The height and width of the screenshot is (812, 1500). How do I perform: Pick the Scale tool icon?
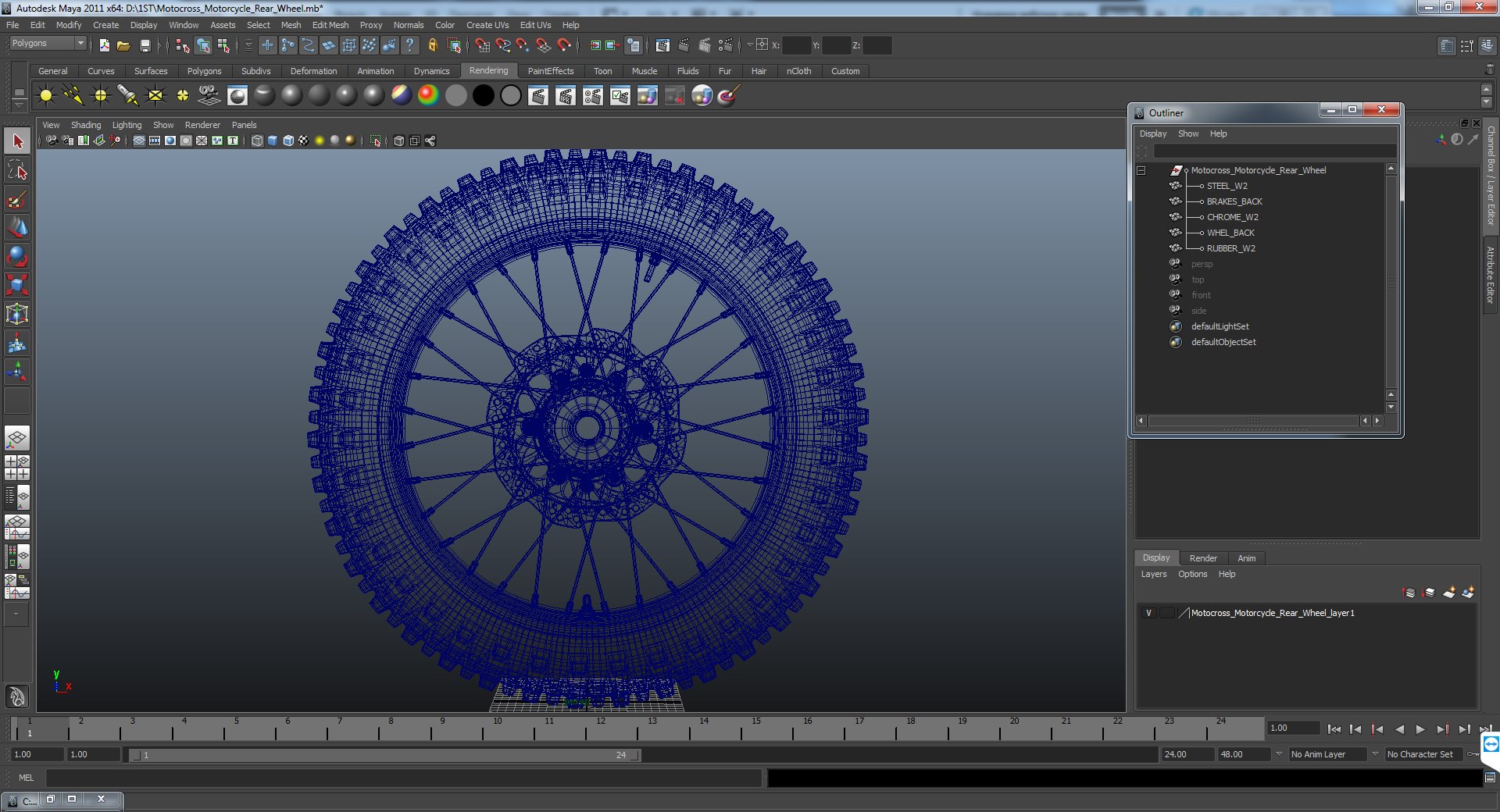[17, 284]
